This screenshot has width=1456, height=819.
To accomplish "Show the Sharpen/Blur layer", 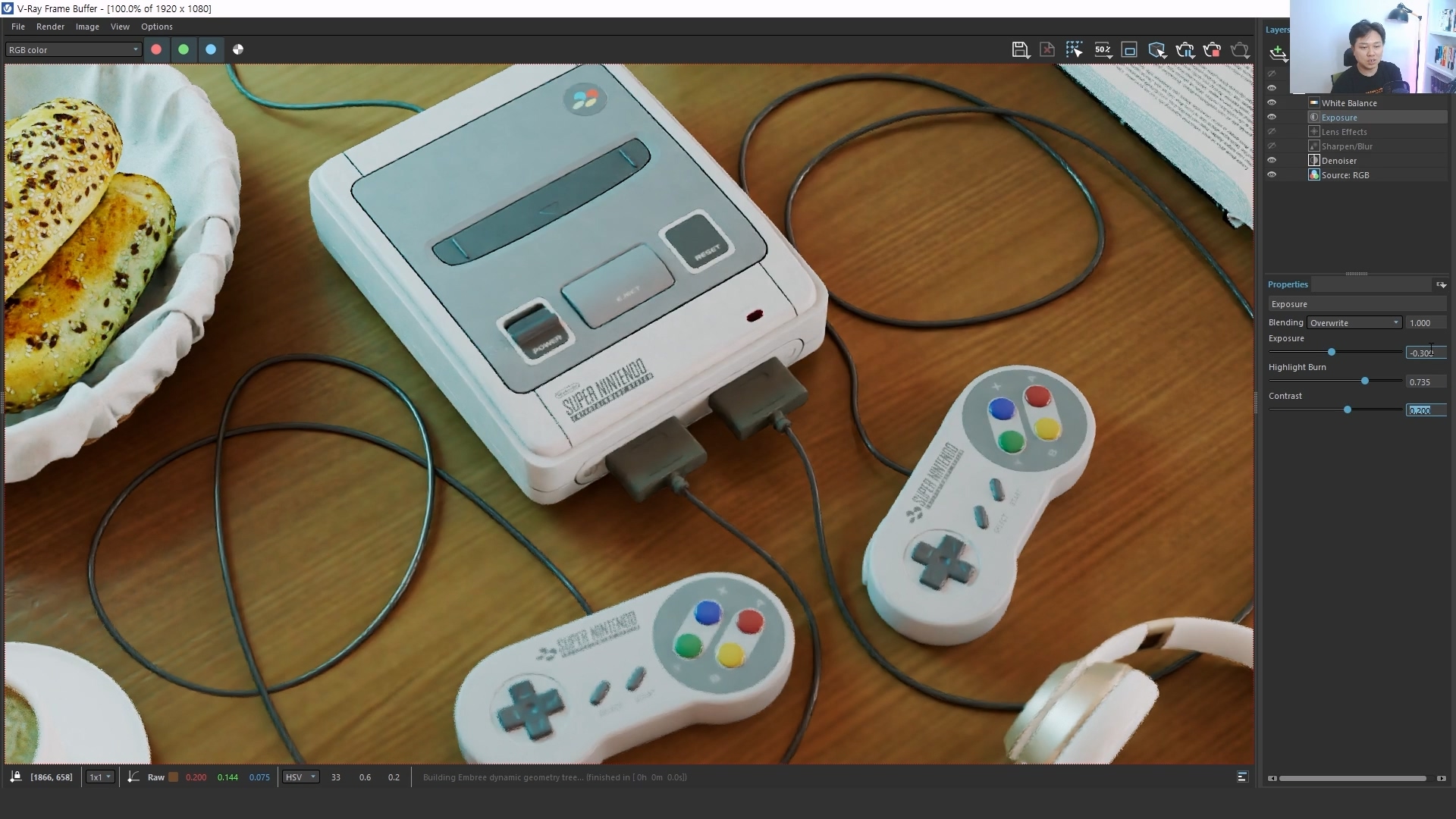I will pyautogui.click(x=1272, y=146).
